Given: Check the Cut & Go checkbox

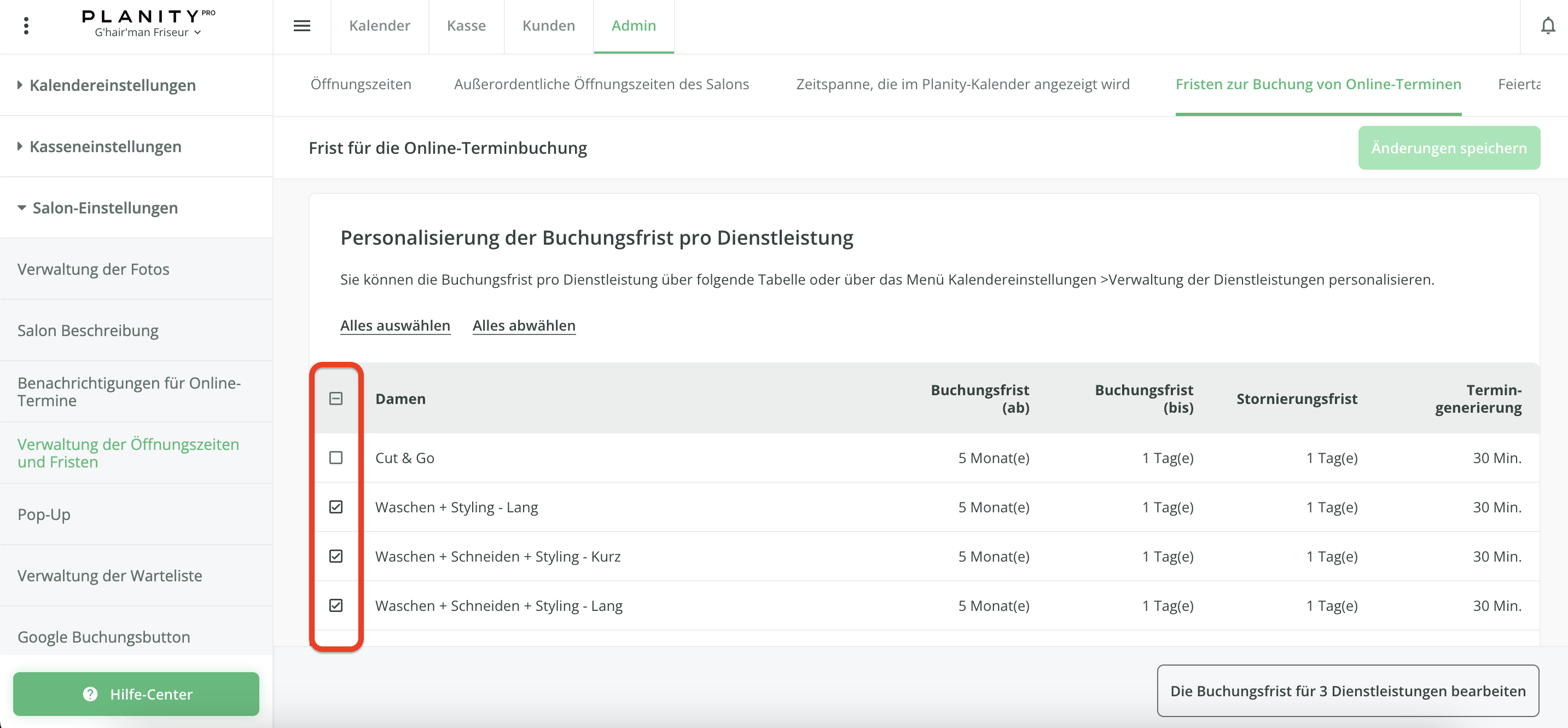Looking at the screenshot, I should pyautogui.click(x=336, y=458).
